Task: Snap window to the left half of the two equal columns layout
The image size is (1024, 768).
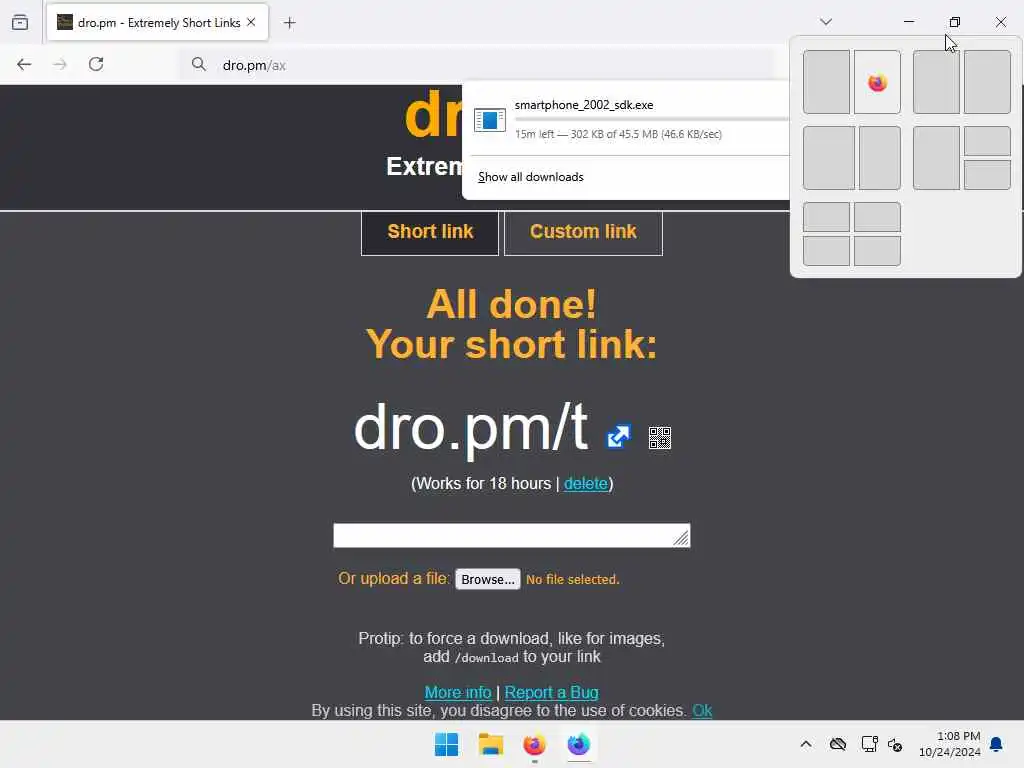Action: (826, 82)
